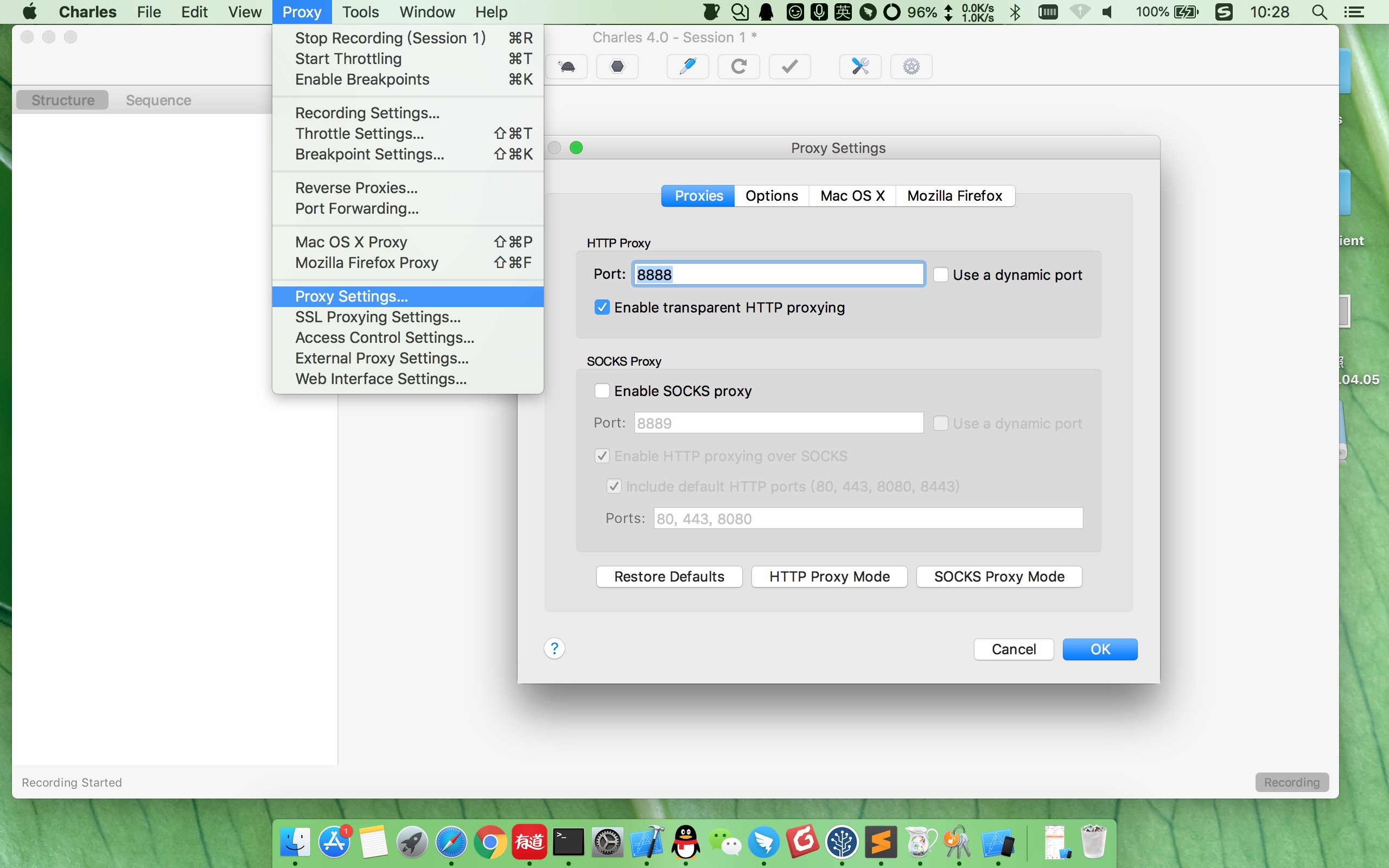Open Recording Settings... menu item
The height and width of the screenshot is (868, 1389).
point(407,112)
